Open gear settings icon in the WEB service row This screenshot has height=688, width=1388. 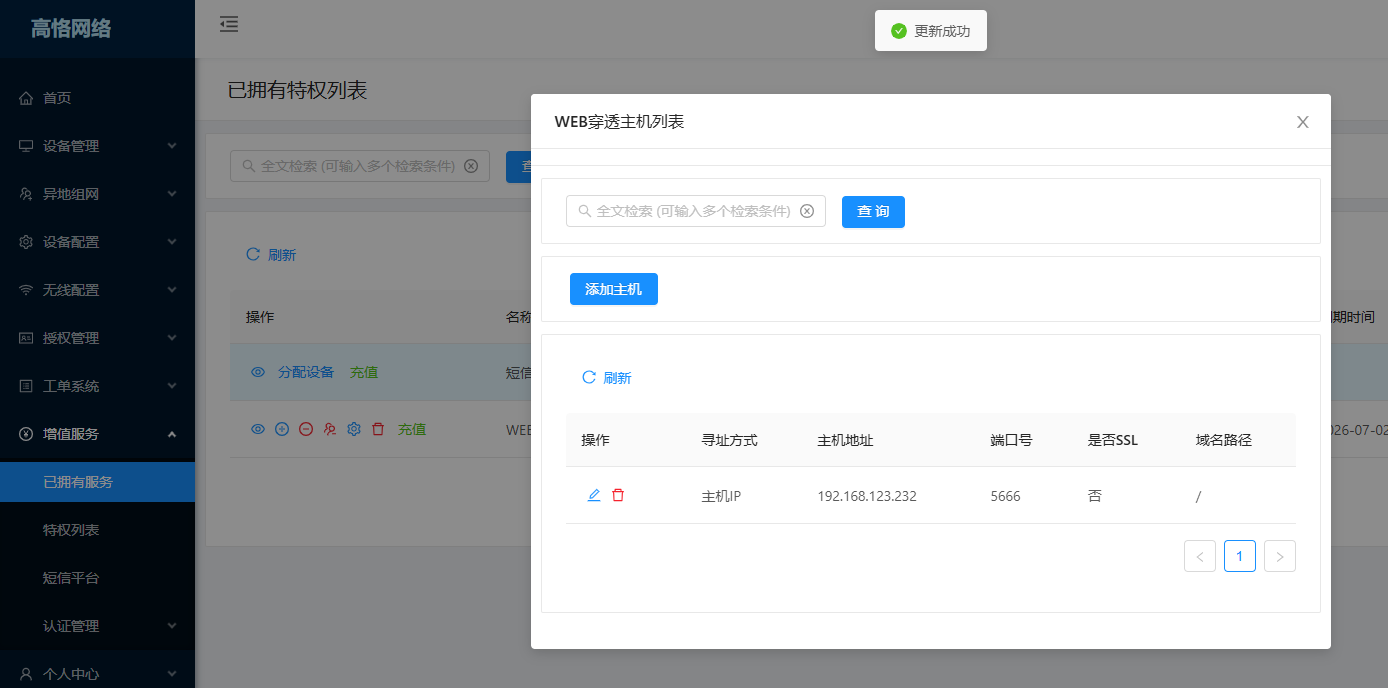tap(354, 429)
